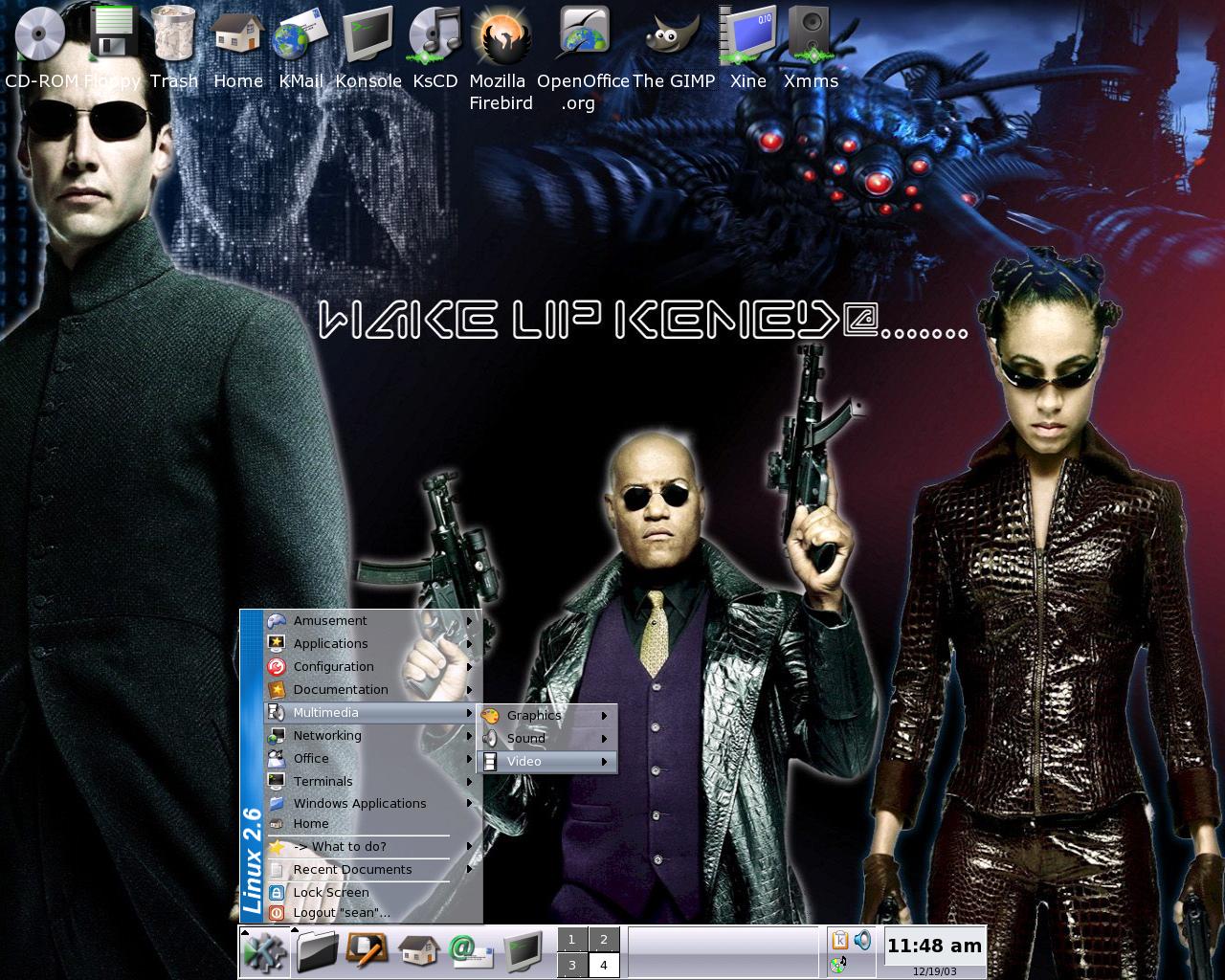
Task: Choose Logout "sean"... in the menu
Action: click(x=372, y=913)
